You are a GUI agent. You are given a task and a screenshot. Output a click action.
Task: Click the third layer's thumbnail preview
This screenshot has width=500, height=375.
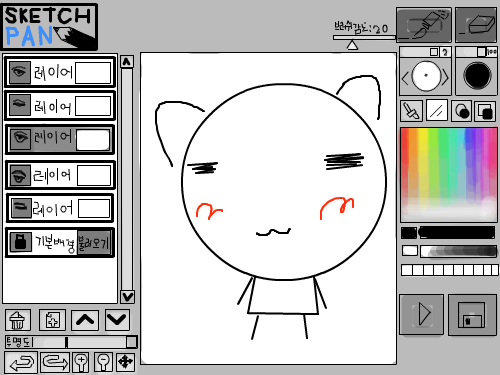[x=93, y=140]
